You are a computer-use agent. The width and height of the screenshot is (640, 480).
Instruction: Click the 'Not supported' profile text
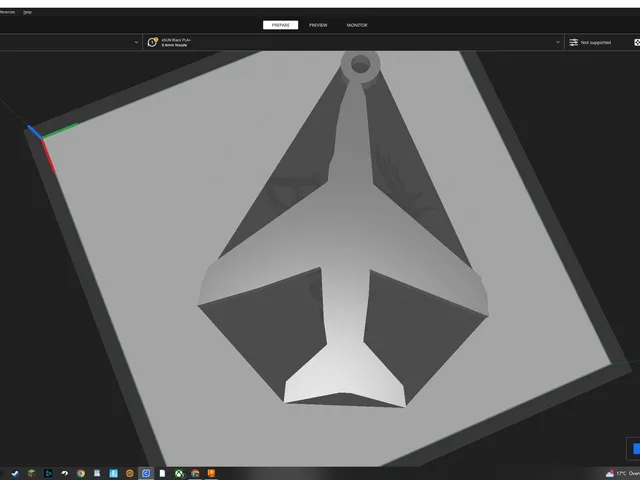(596, 42)
